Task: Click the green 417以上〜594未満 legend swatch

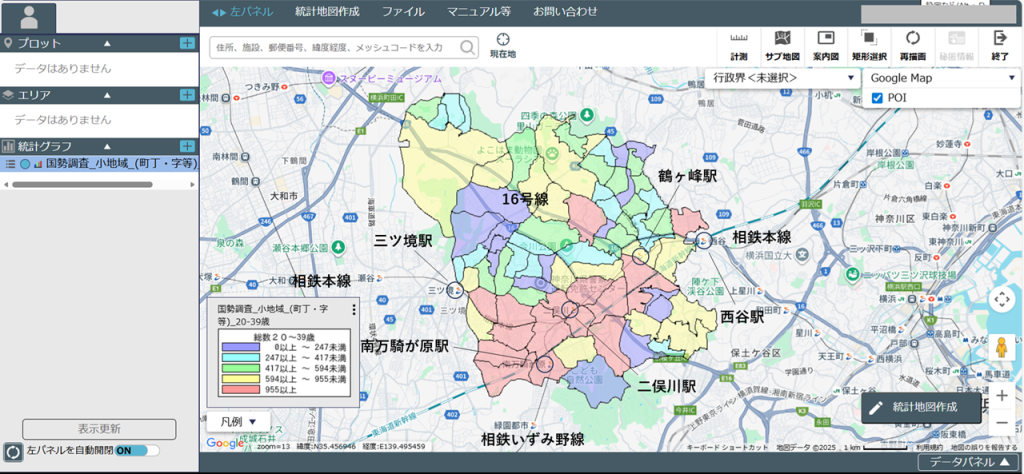Action: pos(241,369)
